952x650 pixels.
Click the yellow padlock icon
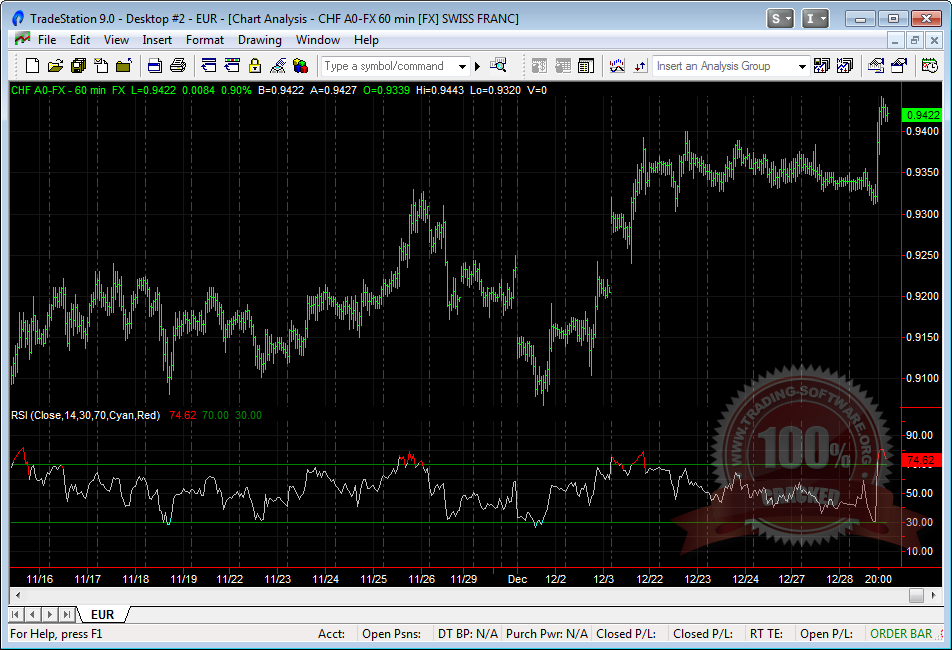tap(254, 66)
